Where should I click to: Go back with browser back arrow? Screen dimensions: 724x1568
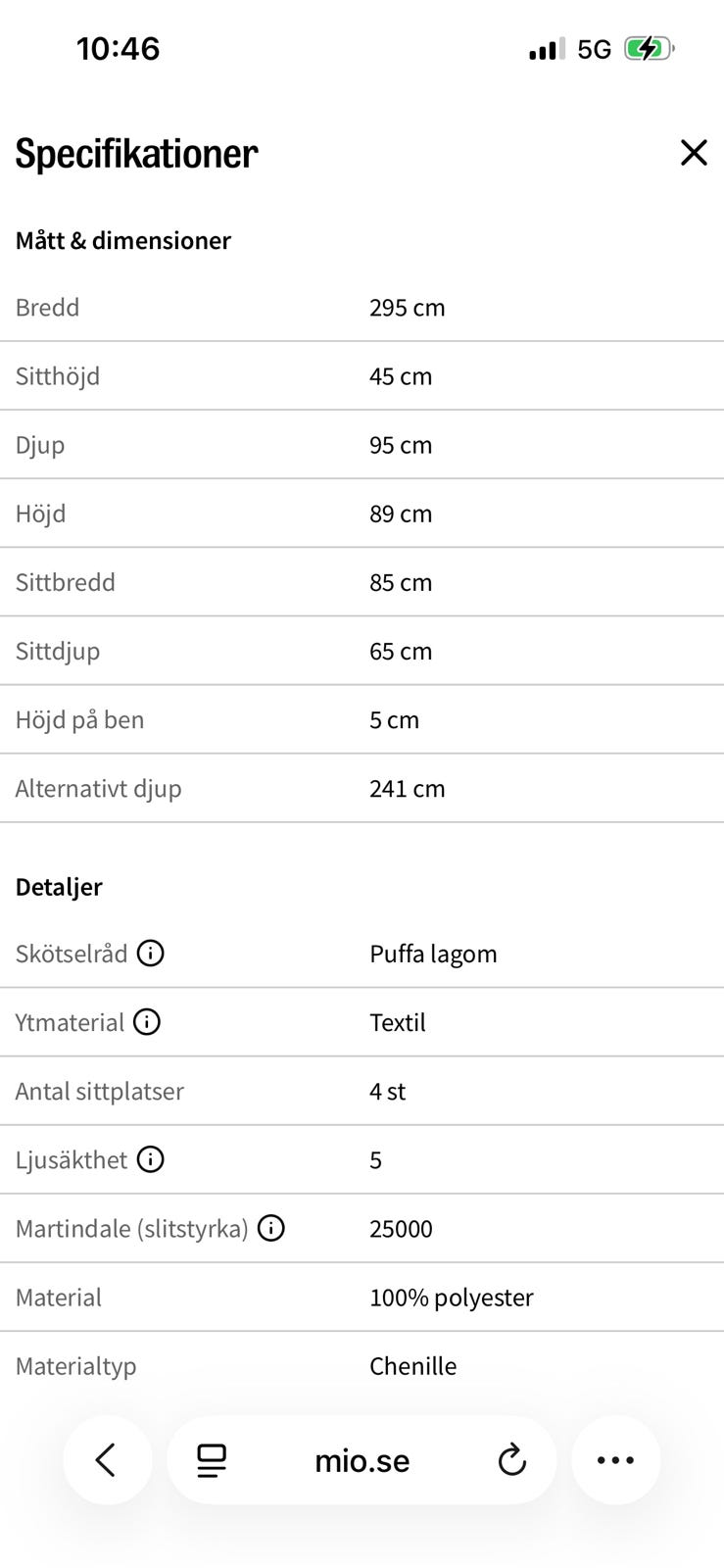(107, 1460)
